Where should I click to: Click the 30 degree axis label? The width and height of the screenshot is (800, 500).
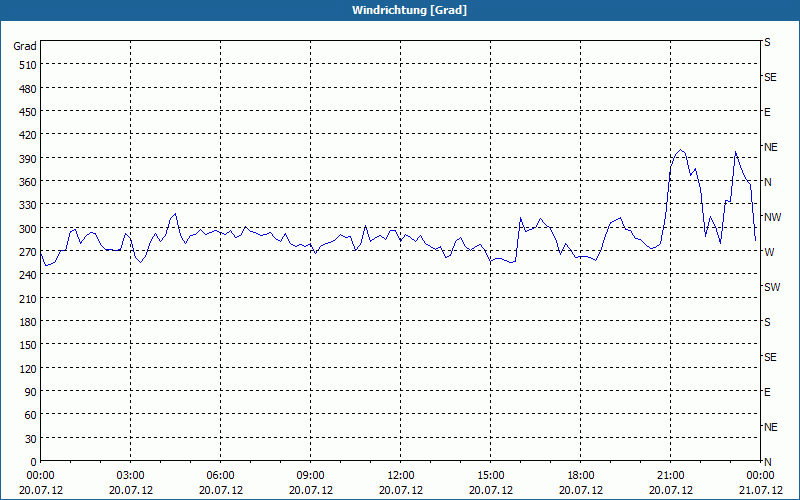pyautogui.click(x=31, y=439)
